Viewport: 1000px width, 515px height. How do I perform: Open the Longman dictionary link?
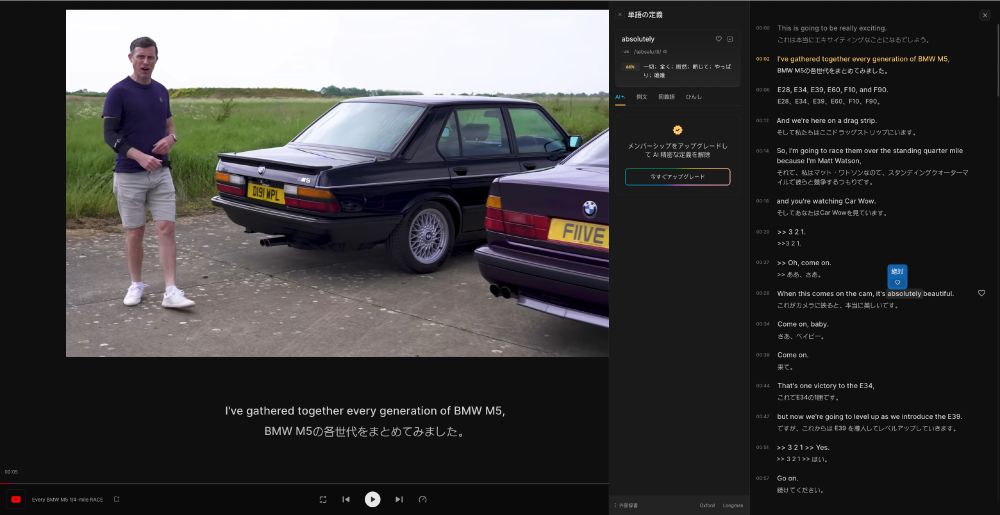click(x=733, y=505)
